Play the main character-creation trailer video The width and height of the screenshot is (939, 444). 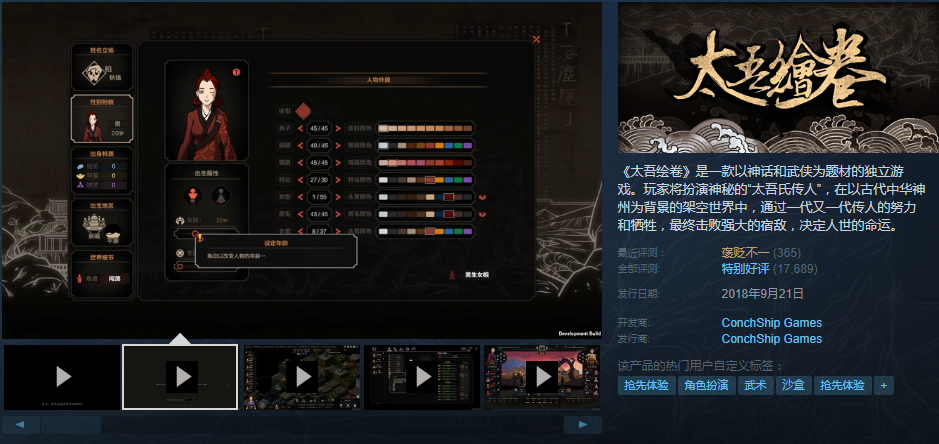point(302,170)
